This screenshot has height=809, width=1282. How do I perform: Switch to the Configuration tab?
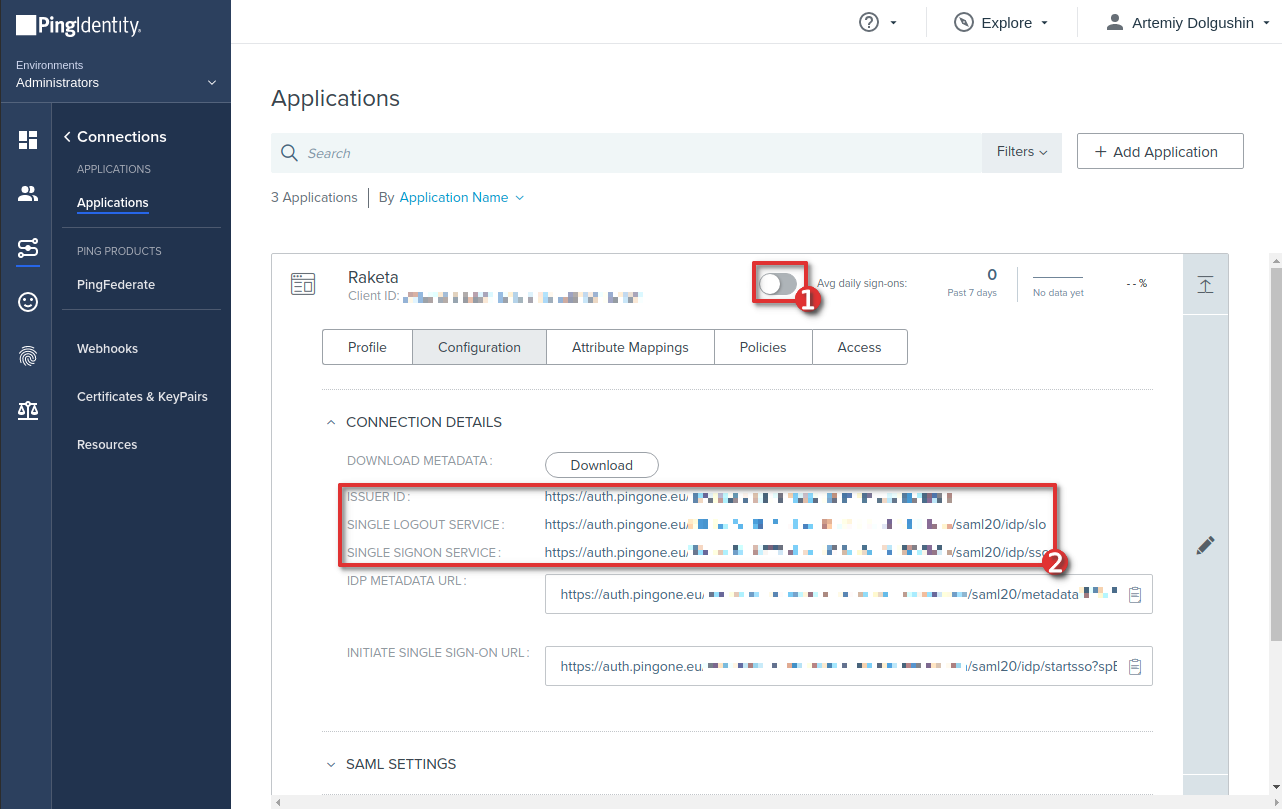pyautogui.click(x=479, y=347)
